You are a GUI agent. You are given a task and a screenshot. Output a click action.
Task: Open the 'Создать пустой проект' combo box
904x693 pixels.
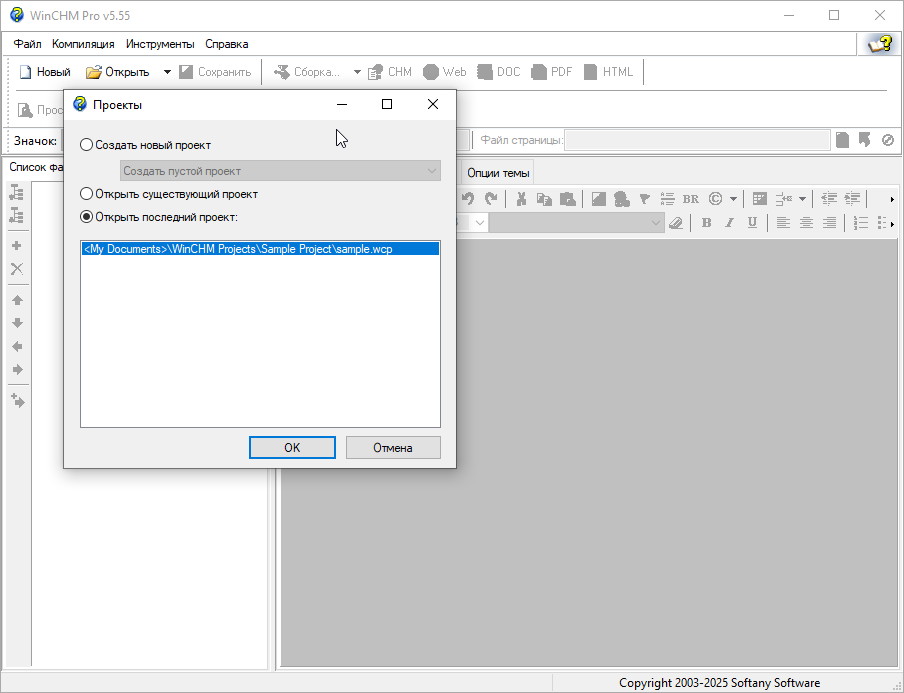[280, 171]
